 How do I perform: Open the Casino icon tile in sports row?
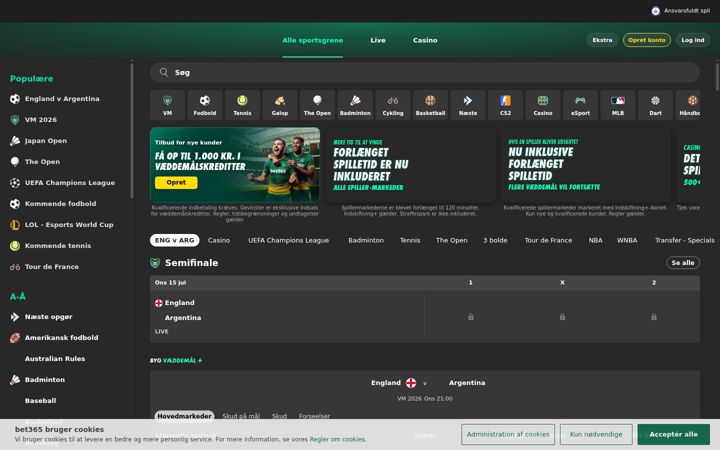click(543, 105)
